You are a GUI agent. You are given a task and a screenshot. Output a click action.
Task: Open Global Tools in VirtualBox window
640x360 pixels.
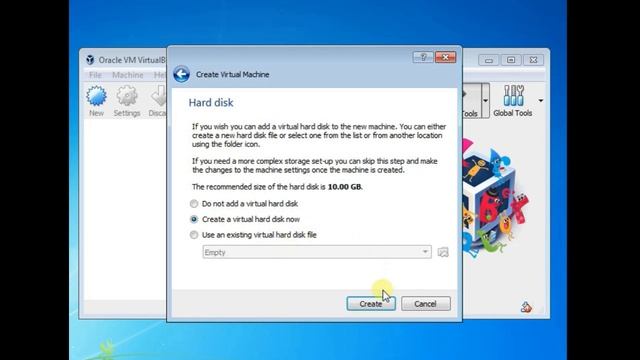pos(513,101)
